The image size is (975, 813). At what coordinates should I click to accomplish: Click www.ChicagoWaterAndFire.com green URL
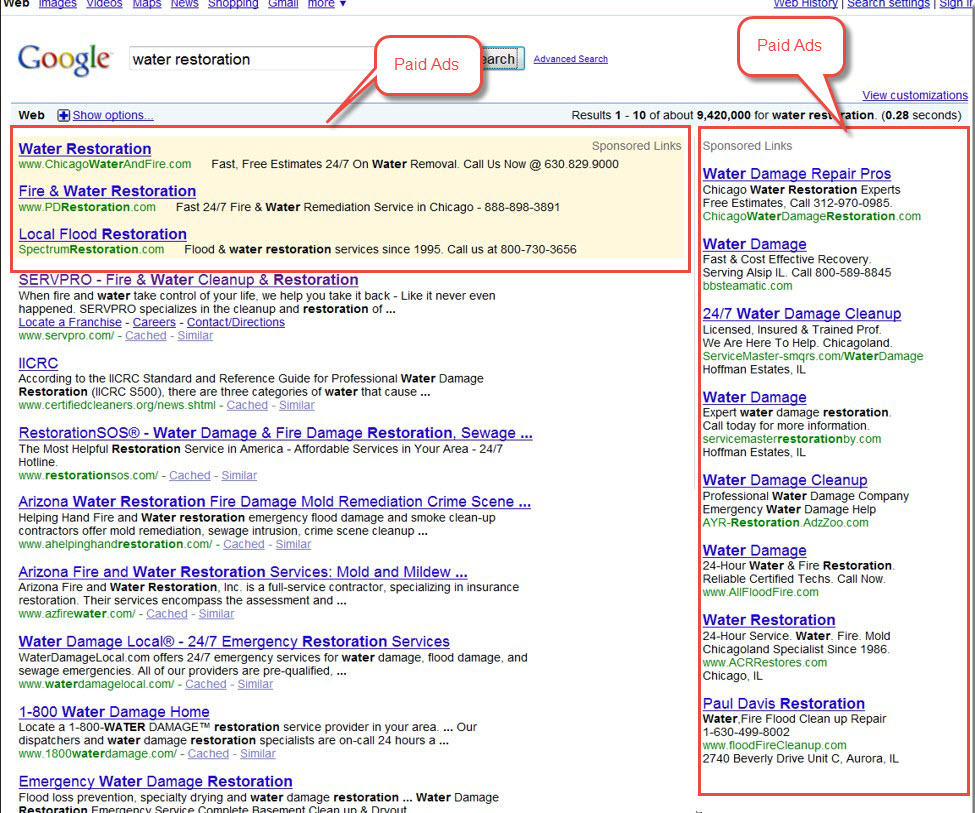coord(104,164)
